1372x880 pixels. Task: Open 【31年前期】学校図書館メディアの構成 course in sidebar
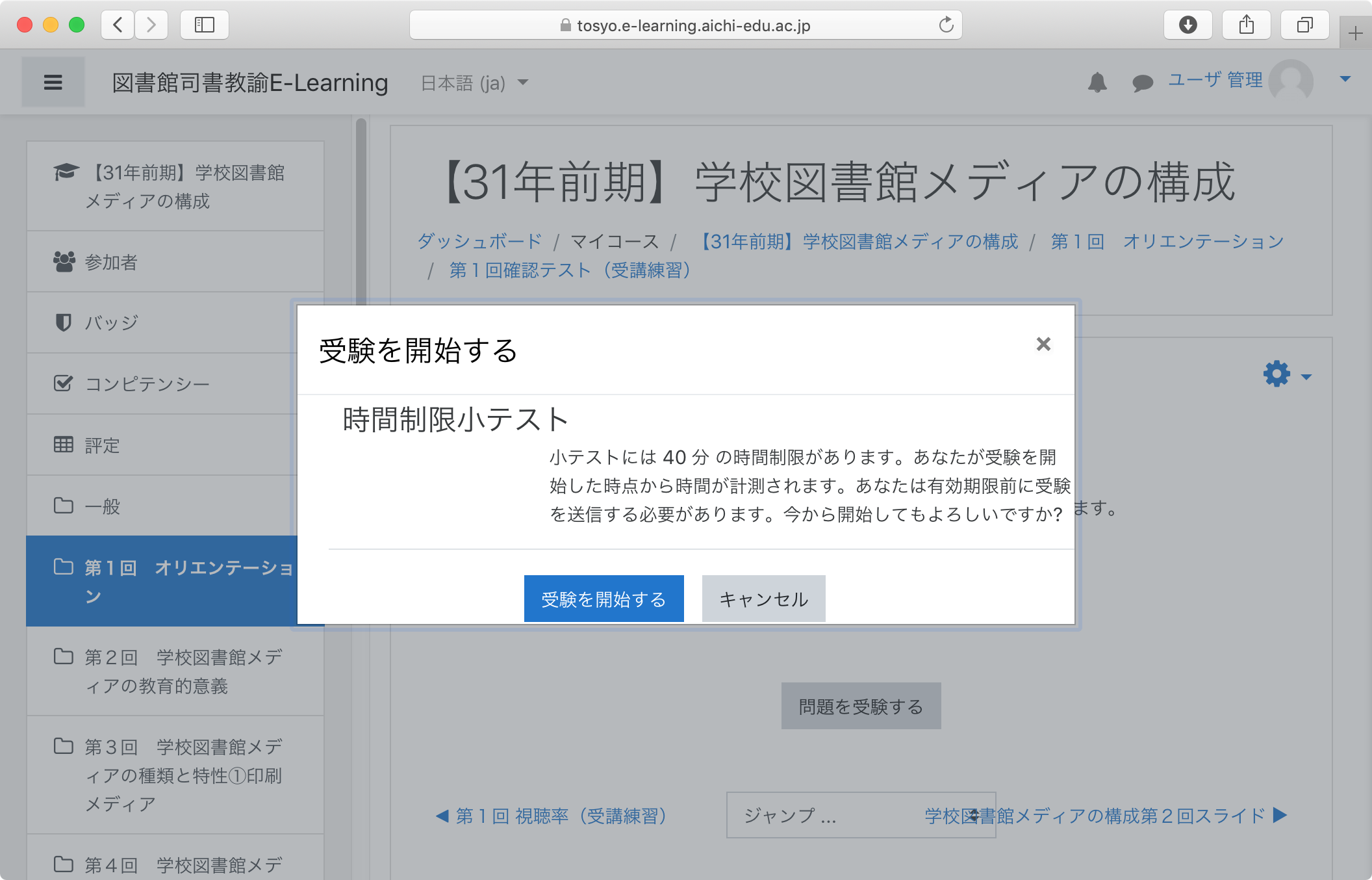175,187
